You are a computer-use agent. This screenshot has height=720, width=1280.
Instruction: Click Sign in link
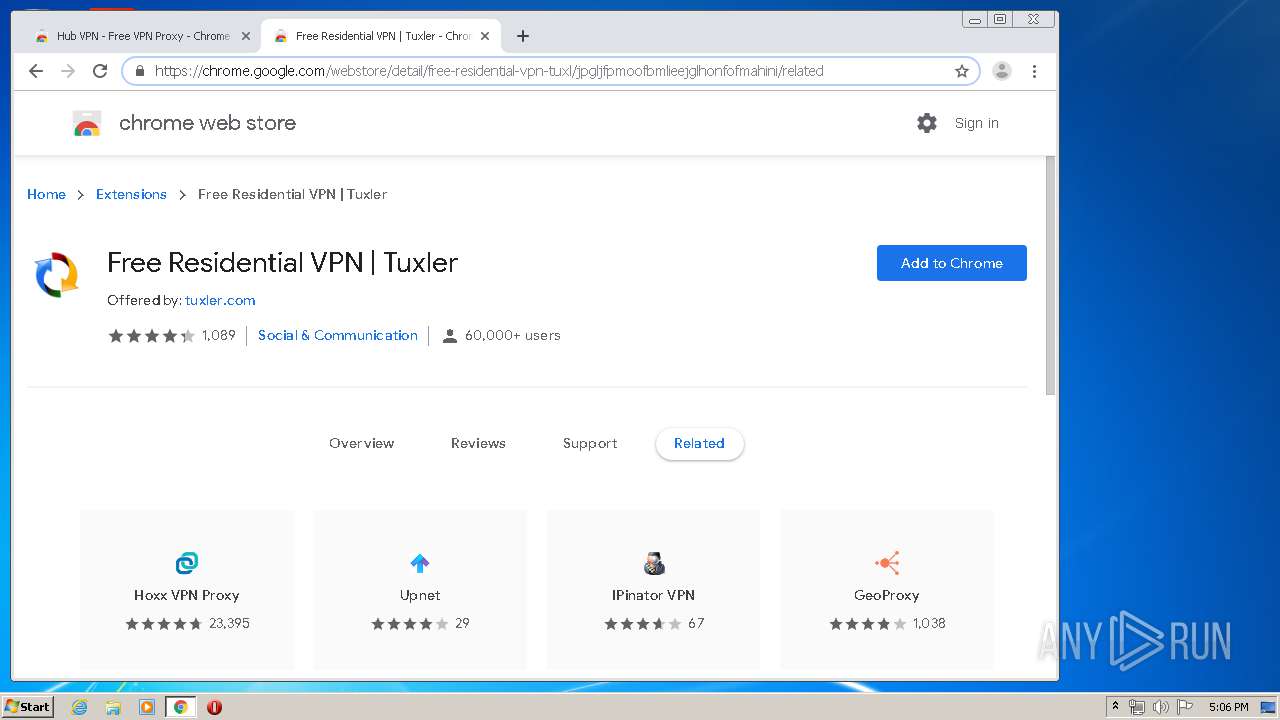point(976,123)
